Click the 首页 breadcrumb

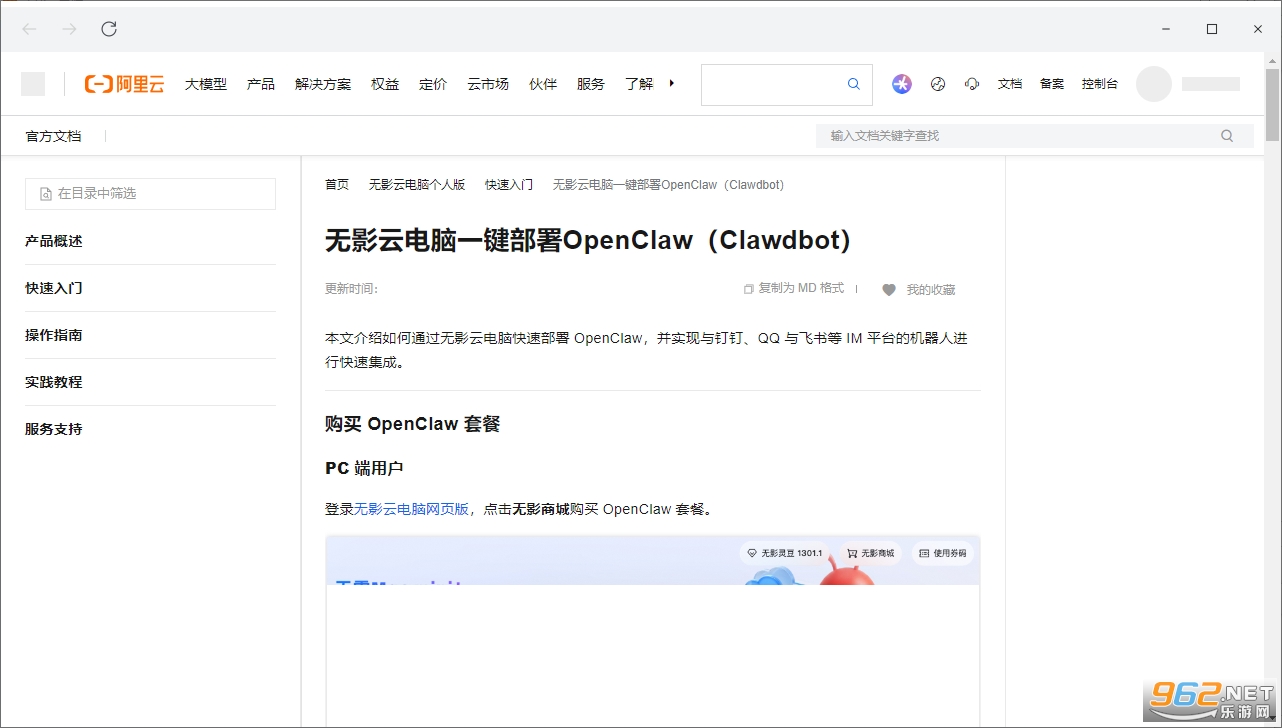click(337, 185)
